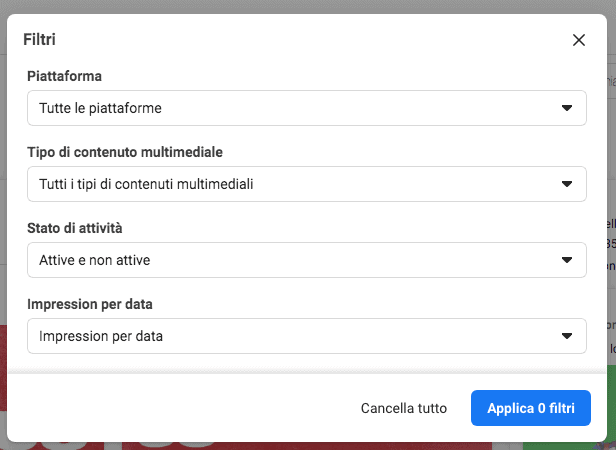Screen dimensions: 616x450
Task: Close the Filtri dialog with the X icon
Action: [x=579, y=40]
